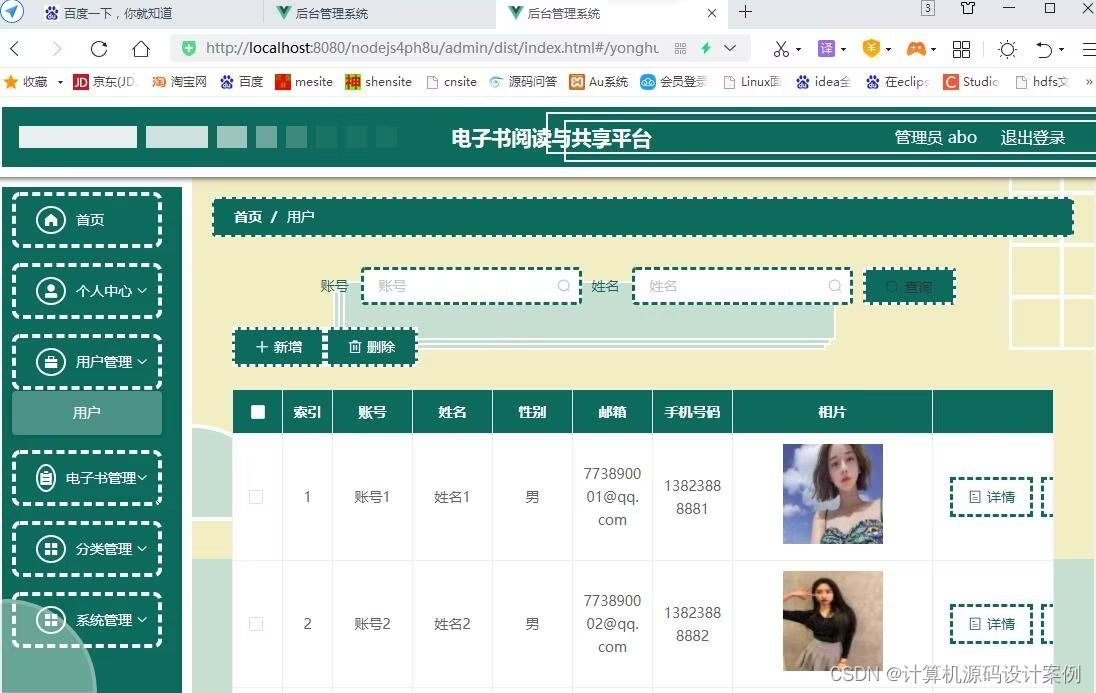Click the 邮箱 column header
Viewport: 1096px width, 693px height.
tap(612, 412)
